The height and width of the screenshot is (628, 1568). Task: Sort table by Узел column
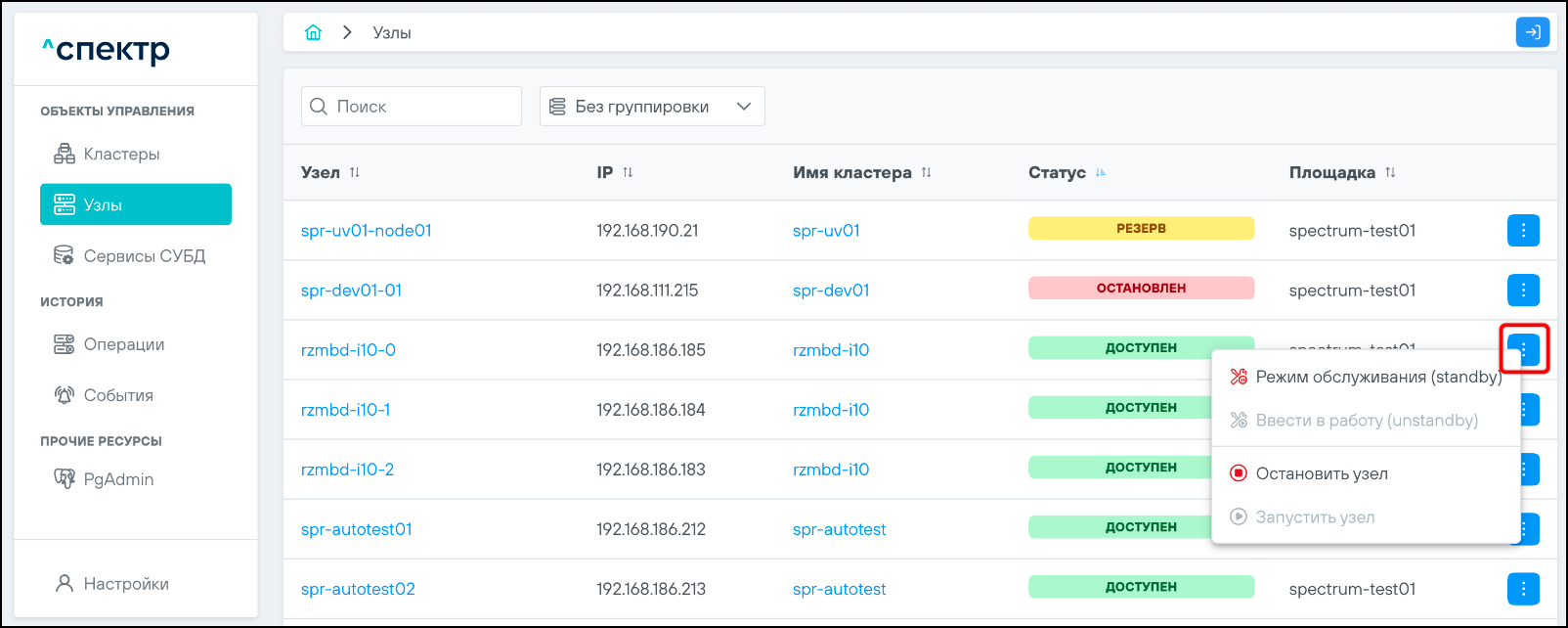point(355,172)
